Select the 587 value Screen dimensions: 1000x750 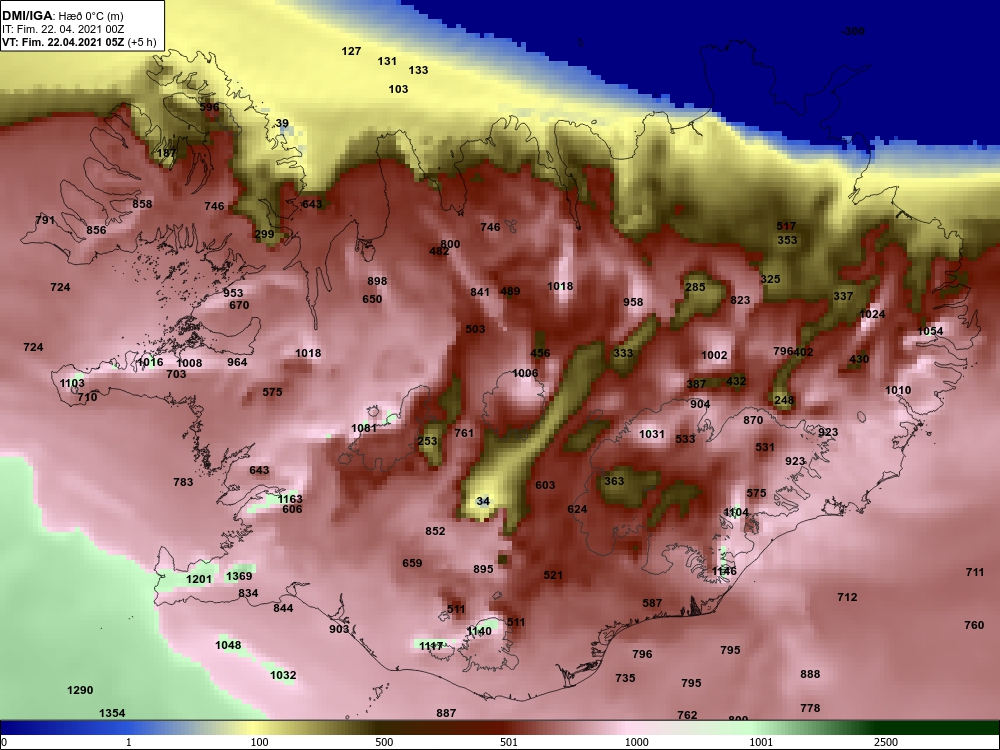click(x=652, y=603)
